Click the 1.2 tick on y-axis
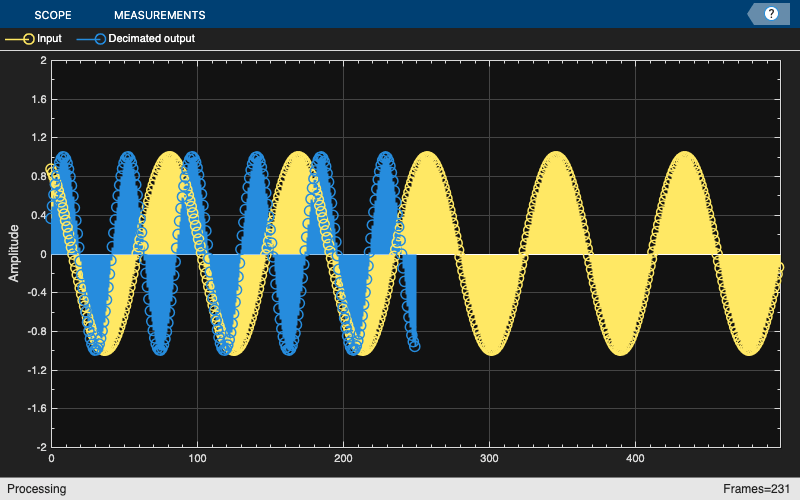The height and width of the screenshot is (500, 800). coord(39,138)
